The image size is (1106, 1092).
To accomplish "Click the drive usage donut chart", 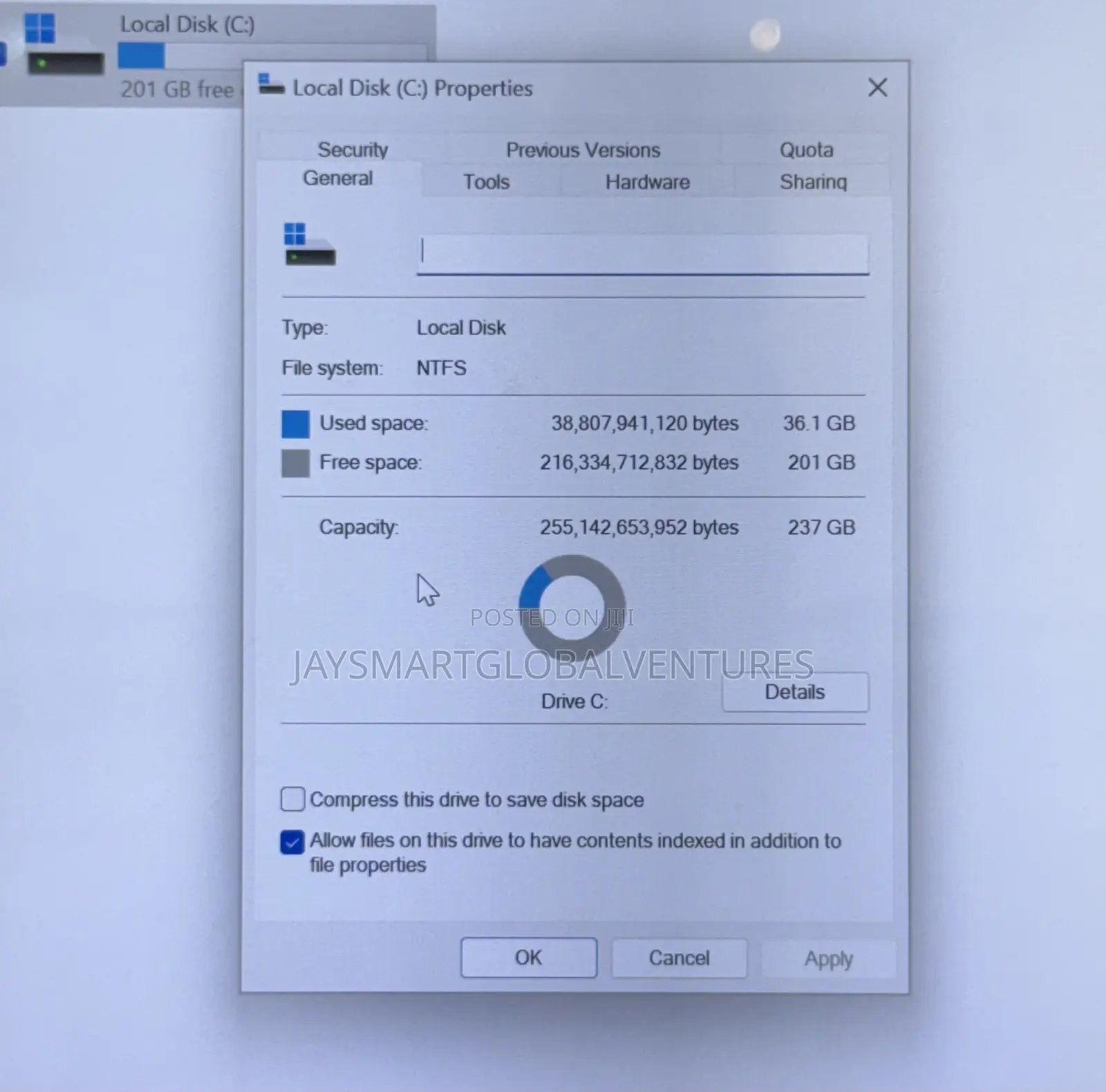I will tap(572, 608).
